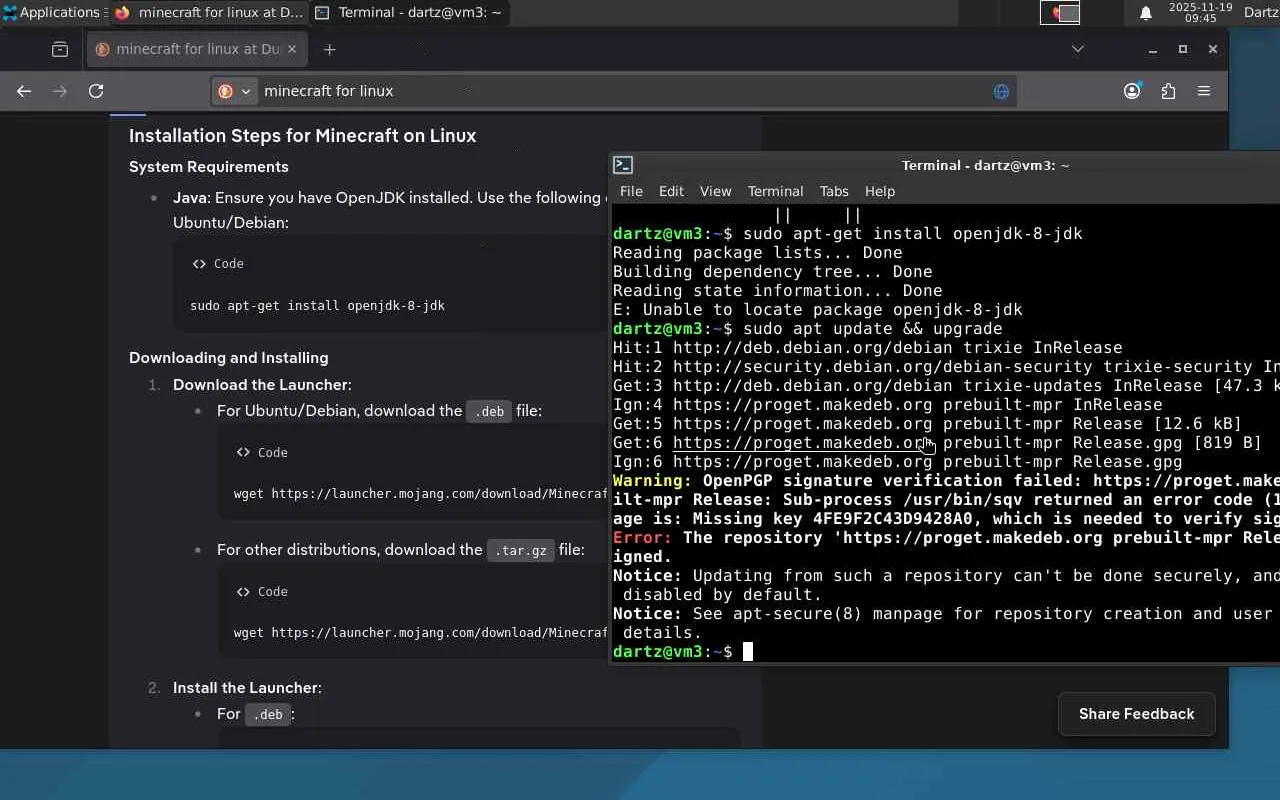Go back to the previous page

(x=24, y=91)
